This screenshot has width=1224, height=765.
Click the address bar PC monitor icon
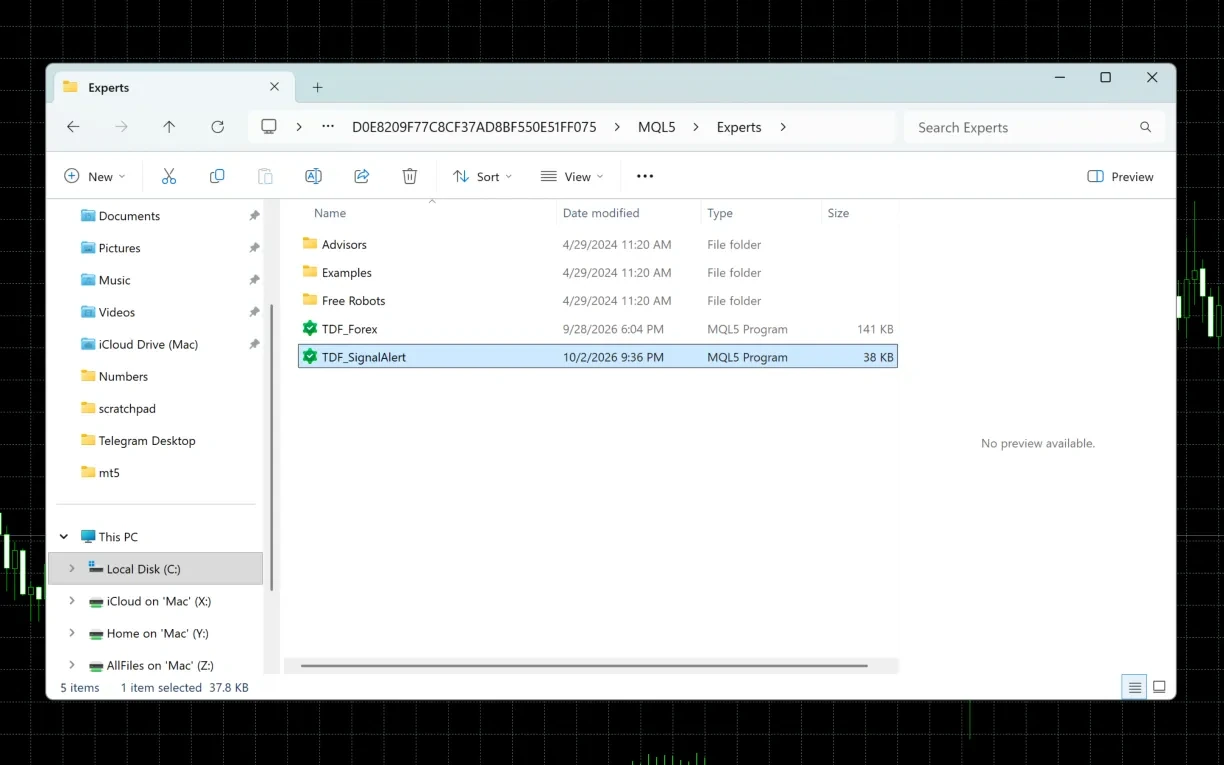click(x=269, y=127)
